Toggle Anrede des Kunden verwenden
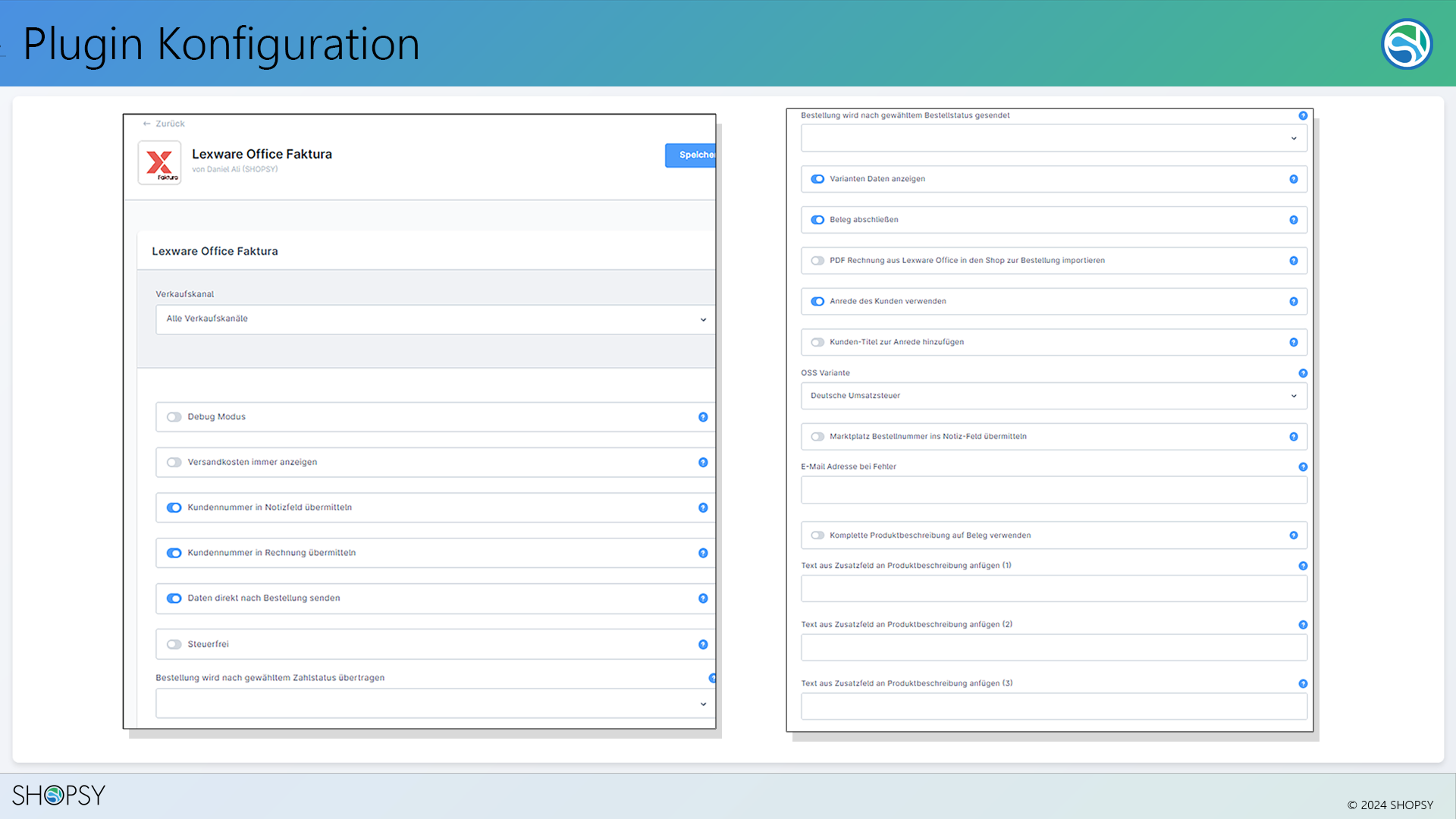The height and width of the screenshot is (819, 1456). [817, 302]
